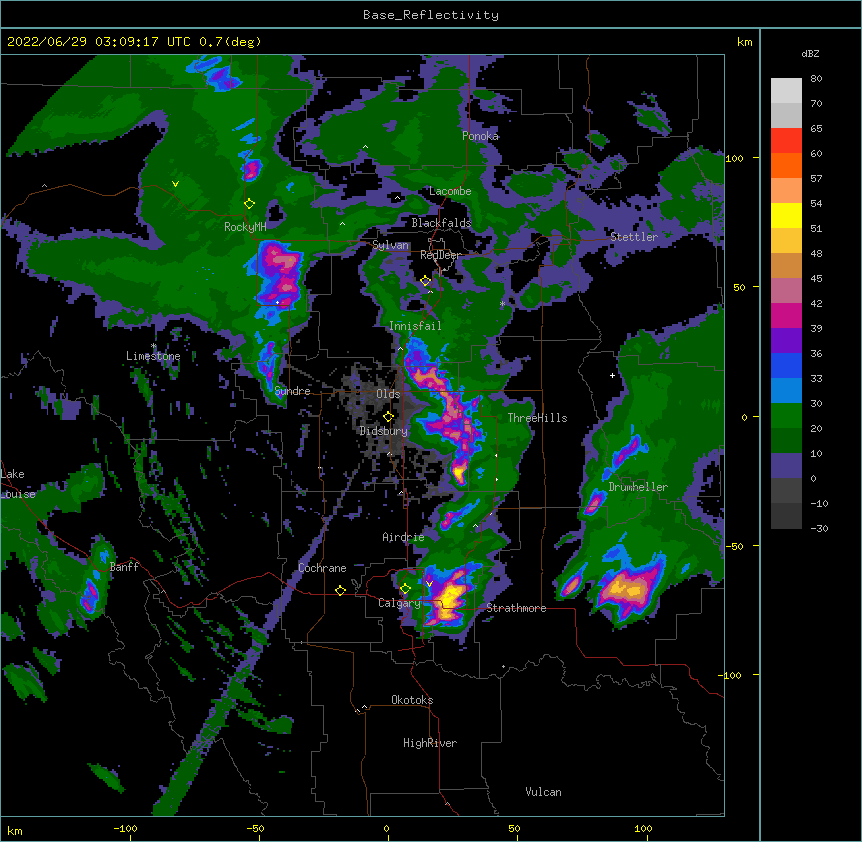The width and height of the screenshot is (862, 842).
Task: Click the Limestone label
Action: pyautogui.click(x=153, y=356)
